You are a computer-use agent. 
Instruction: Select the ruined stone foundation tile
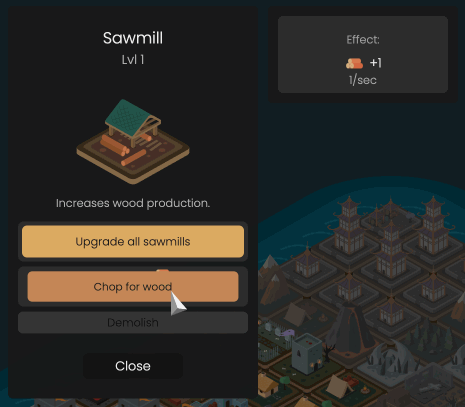pos(427,383)
